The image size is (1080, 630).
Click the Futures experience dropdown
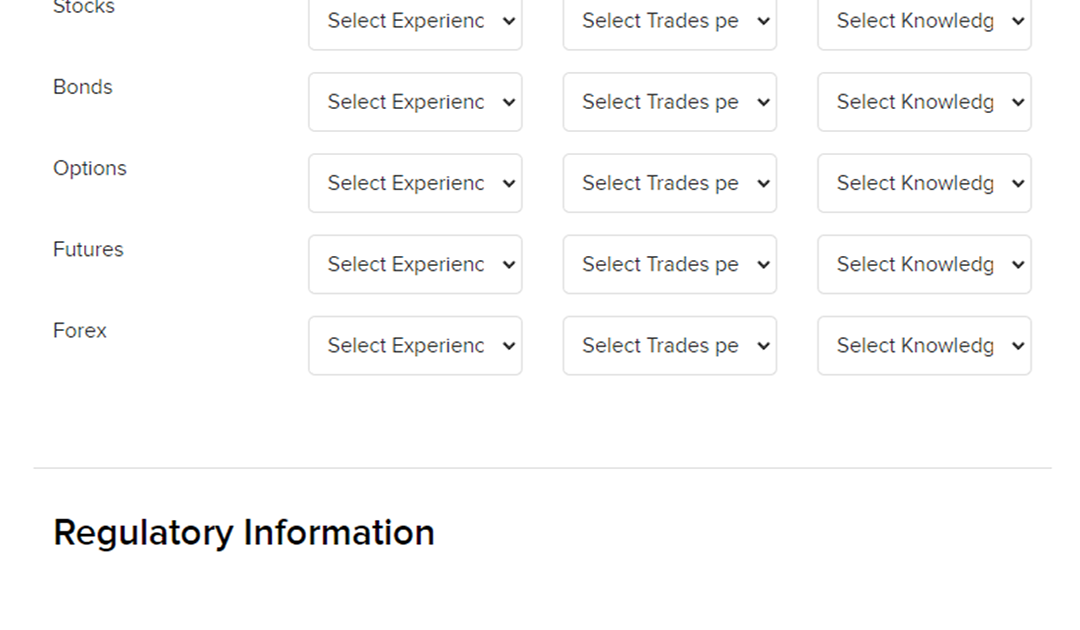pyautogui.click(x=415, y=264)
